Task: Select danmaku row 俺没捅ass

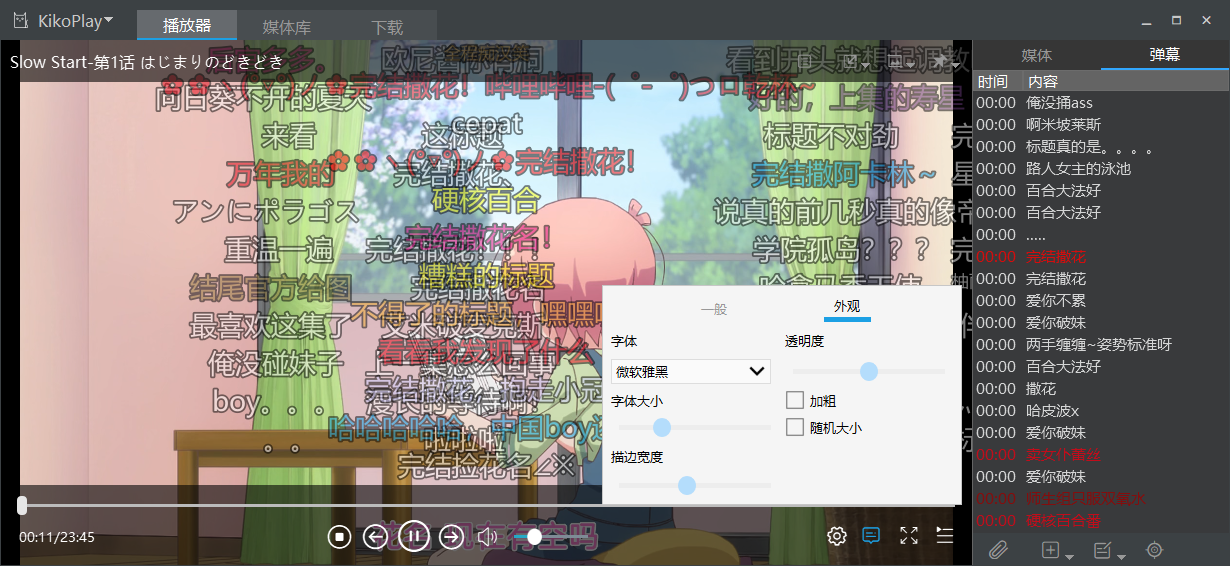Action: pos(1101,103)
